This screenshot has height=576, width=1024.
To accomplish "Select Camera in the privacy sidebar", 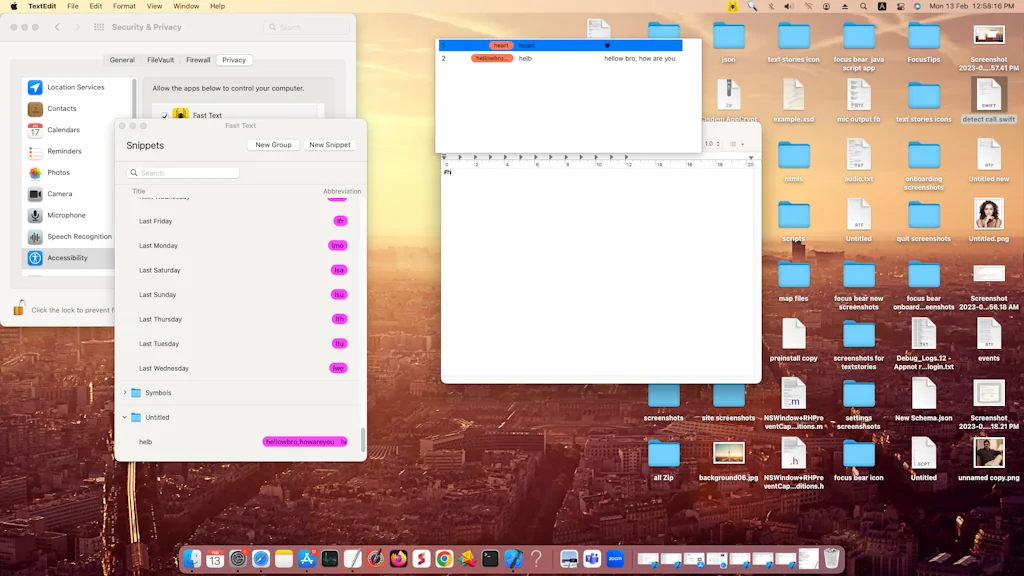I will click(x=58, y=193).
